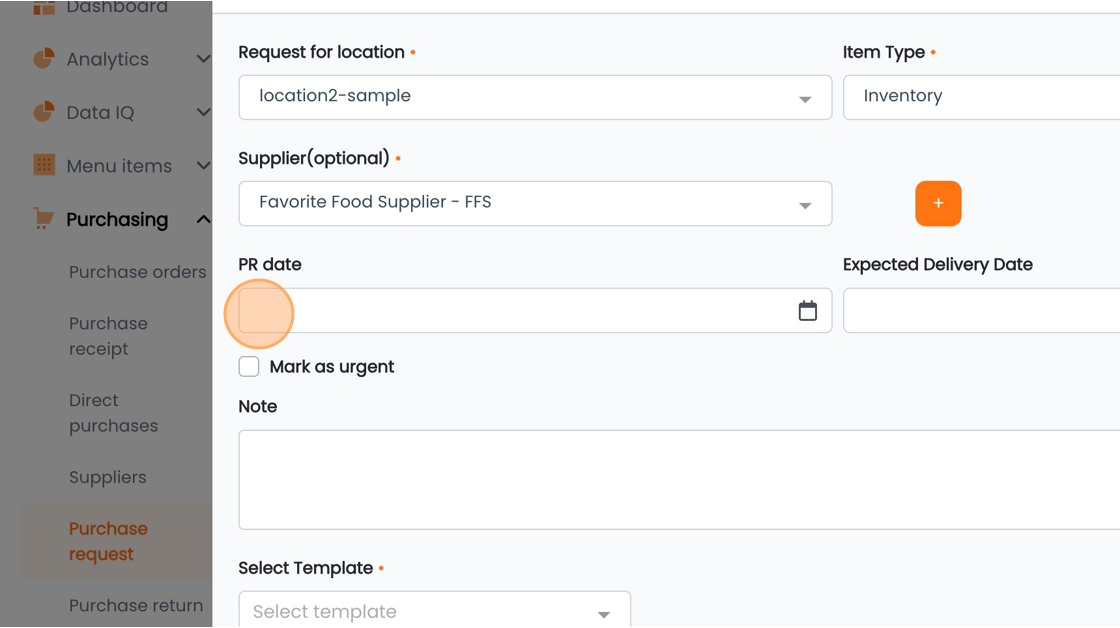Image resolution: width=1120 pixels, height=628 pixels.
Task: Open the Select template dropdown
Action: 434,610
